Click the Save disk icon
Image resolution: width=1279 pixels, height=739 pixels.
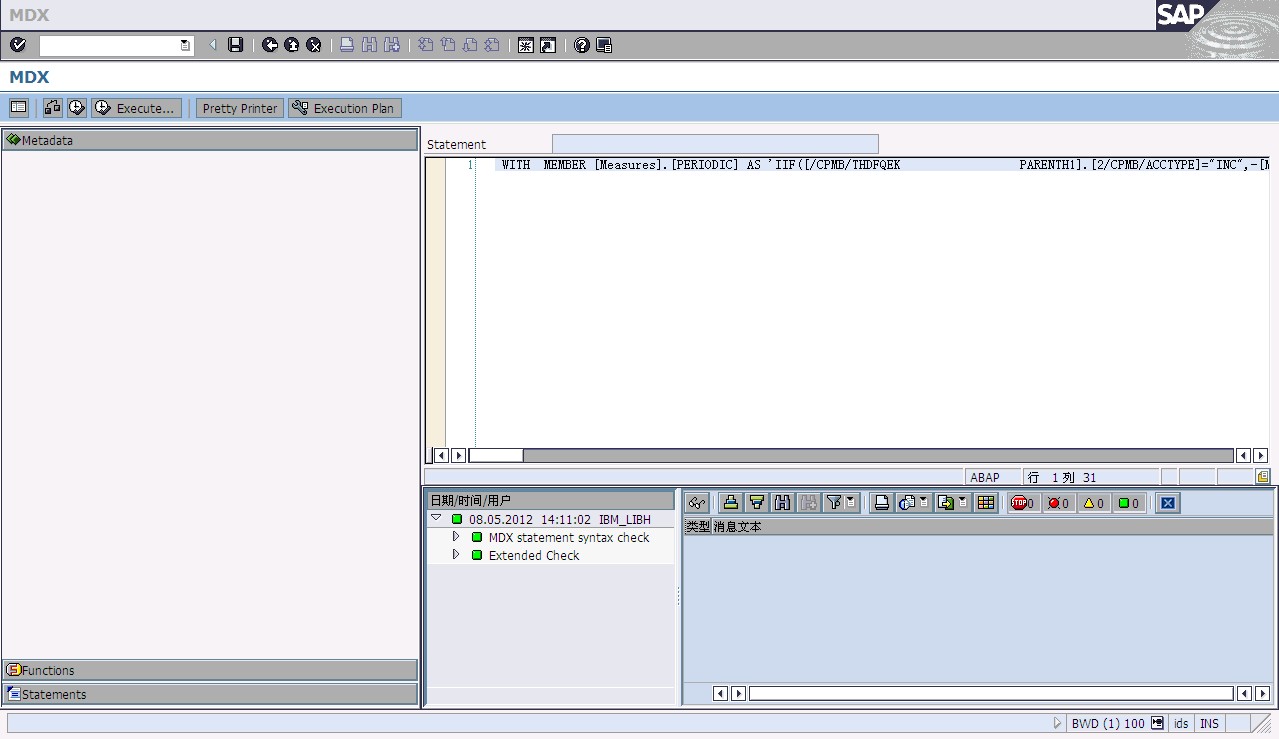[x=236, y=45]
